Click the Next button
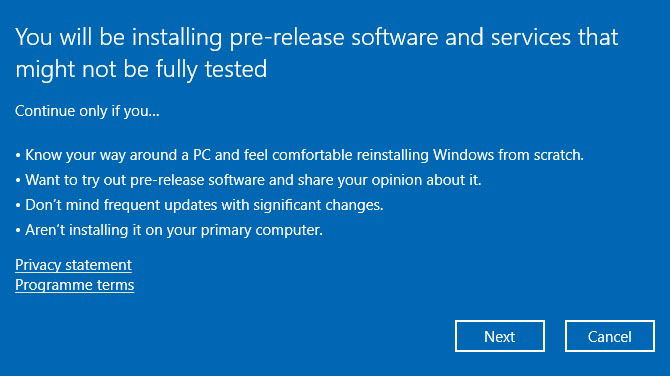The height and width of the screenshot is (376, 670). 500,336
